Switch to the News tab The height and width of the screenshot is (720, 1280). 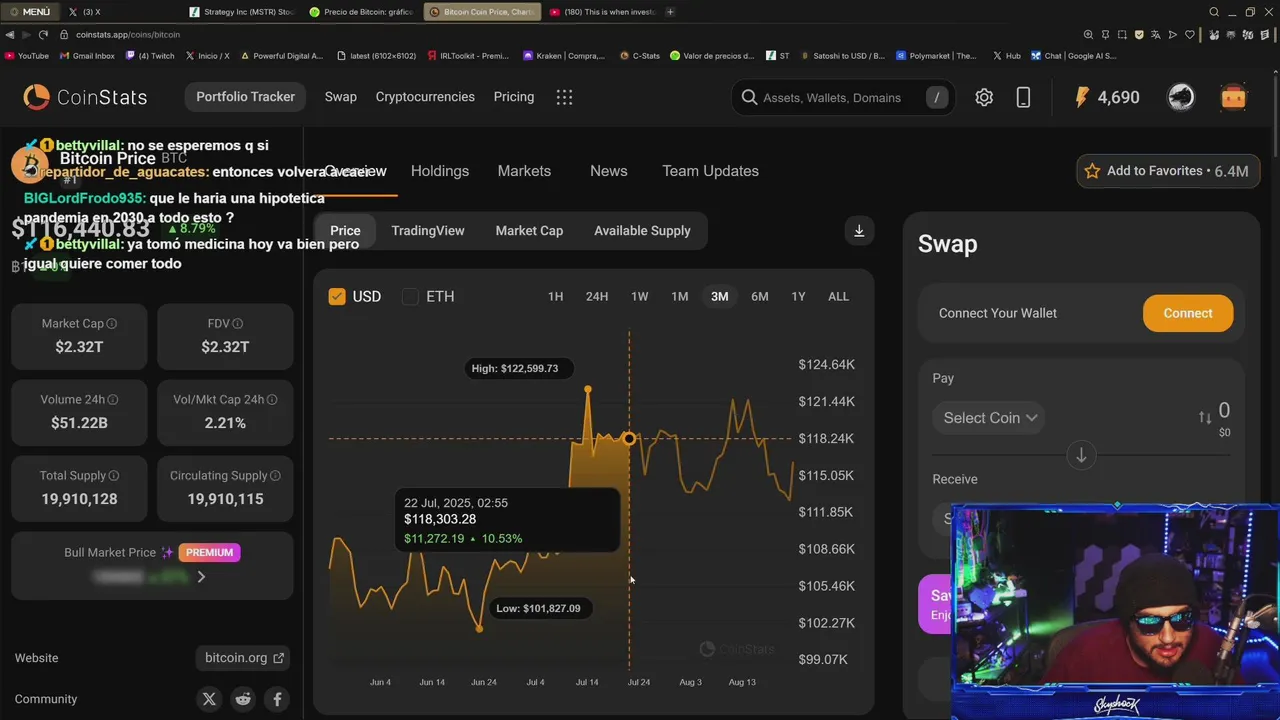click(609, 171)
